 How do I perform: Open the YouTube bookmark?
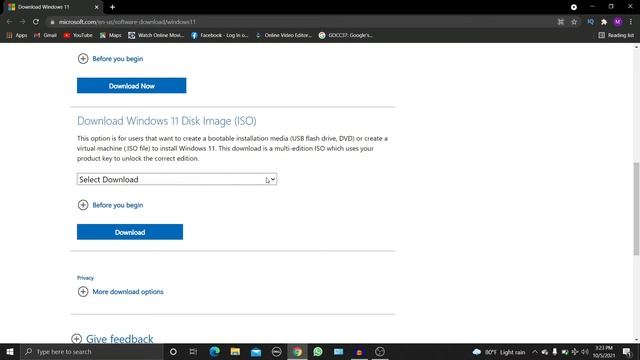(78, 36)
